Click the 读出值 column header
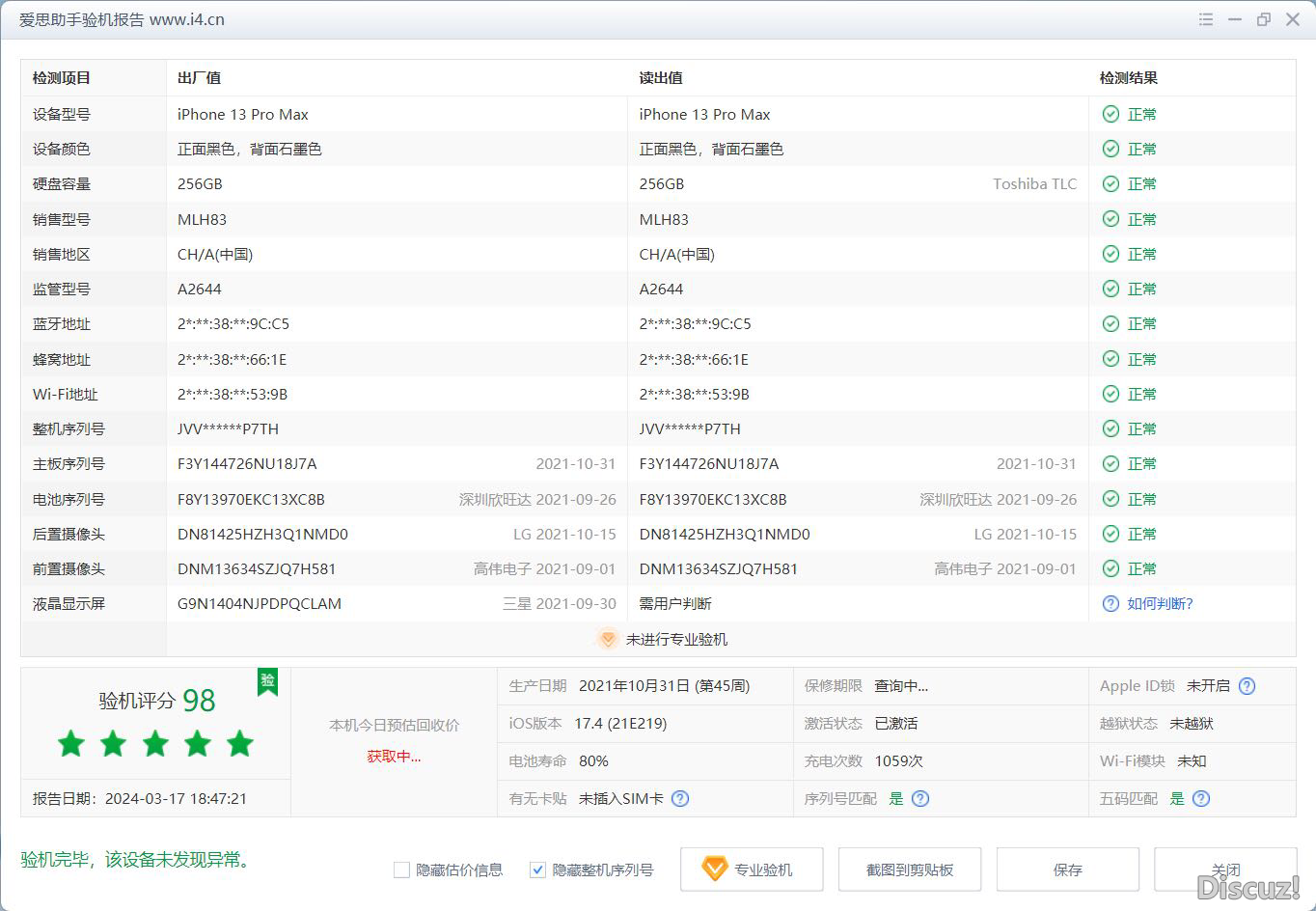The height and width of the screenshot is (911, 1316). [661, 78]
